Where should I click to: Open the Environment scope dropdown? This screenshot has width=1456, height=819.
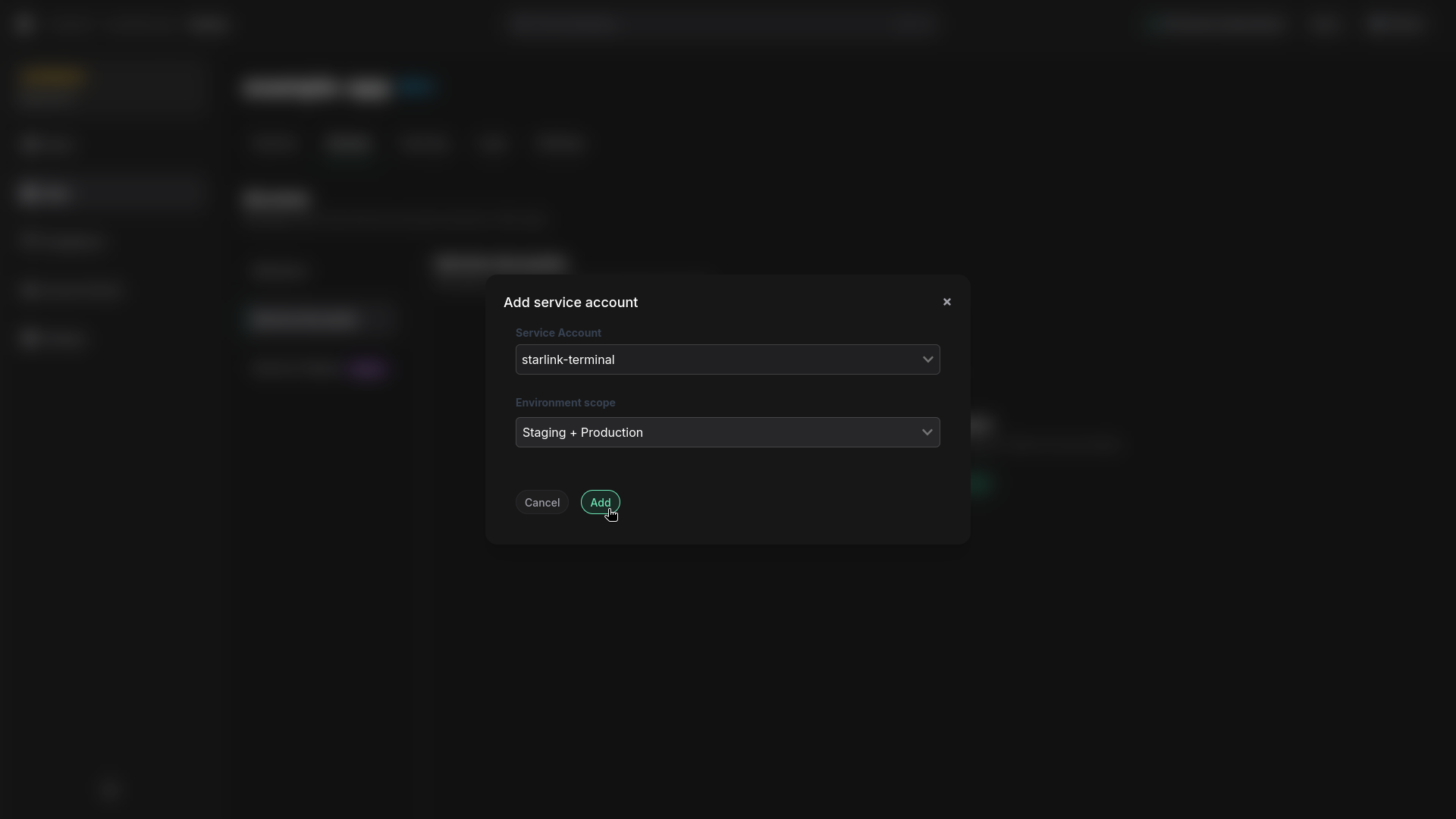(x=727, y=432)
